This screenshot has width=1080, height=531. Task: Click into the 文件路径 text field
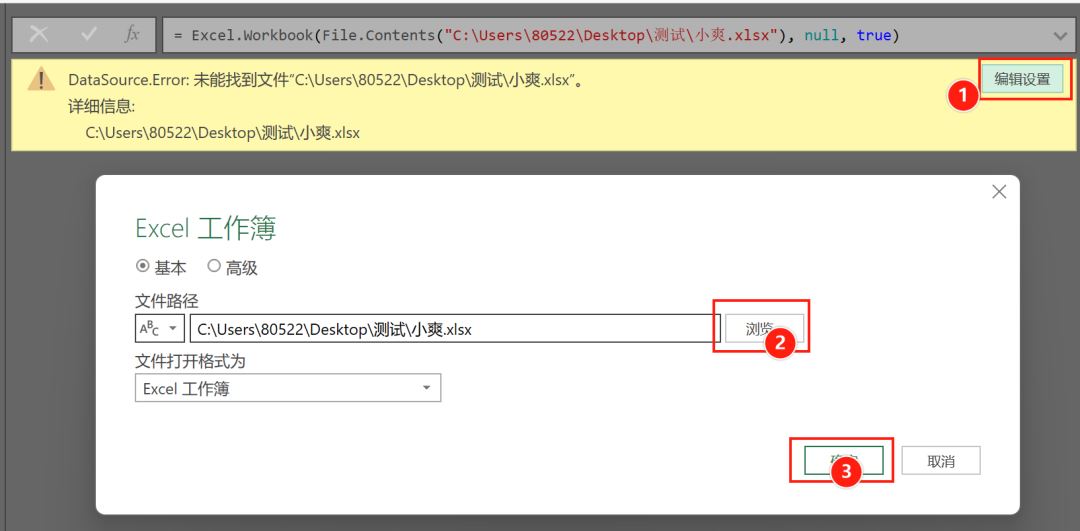tap(454, 329)
